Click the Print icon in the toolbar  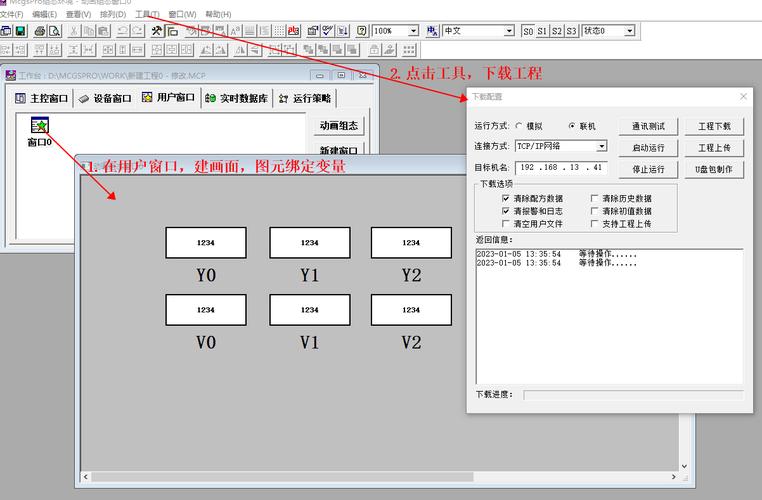point(40,31)
